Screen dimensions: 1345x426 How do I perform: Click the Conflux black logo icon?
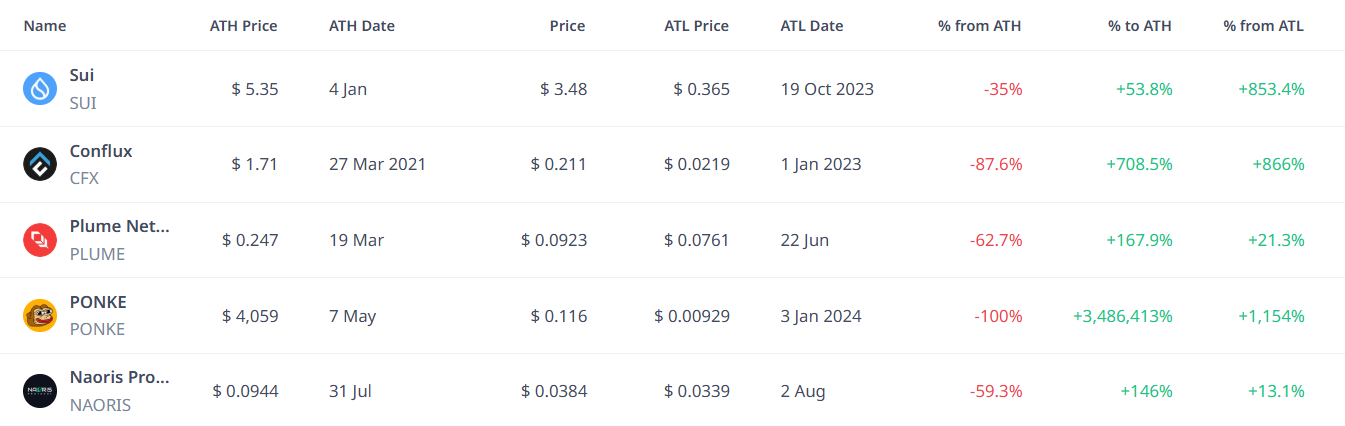click(x=40, y=164)
